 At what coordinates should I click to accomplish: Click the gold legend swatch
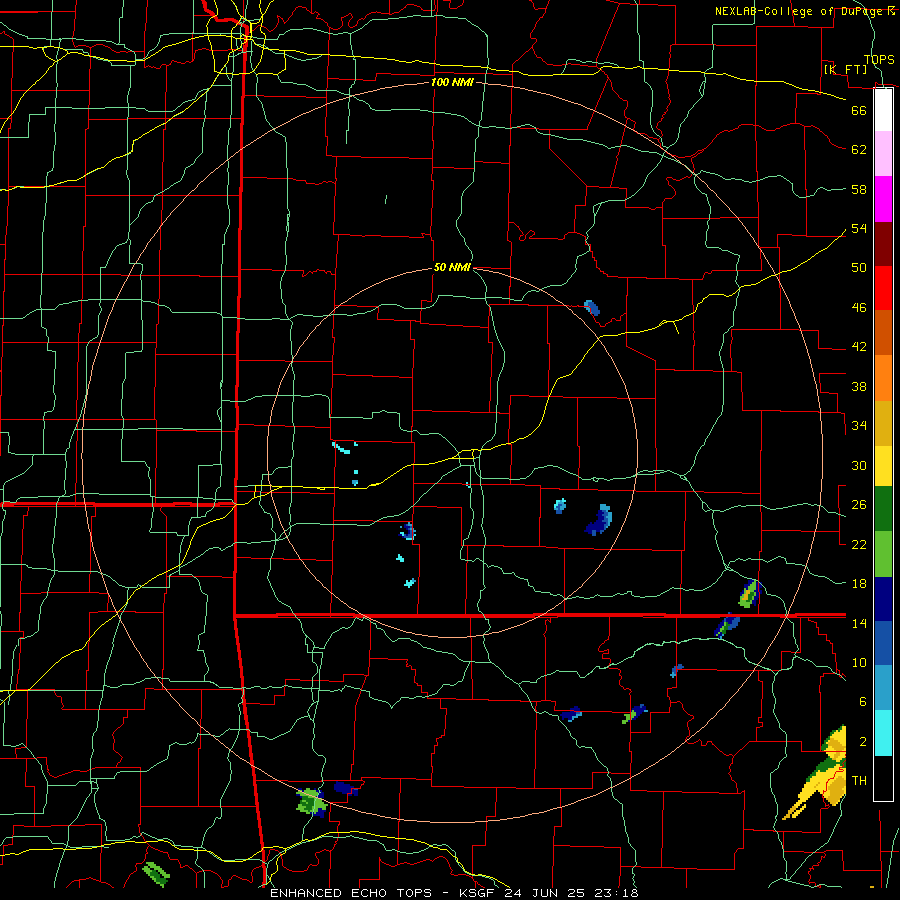pos(883,423)
